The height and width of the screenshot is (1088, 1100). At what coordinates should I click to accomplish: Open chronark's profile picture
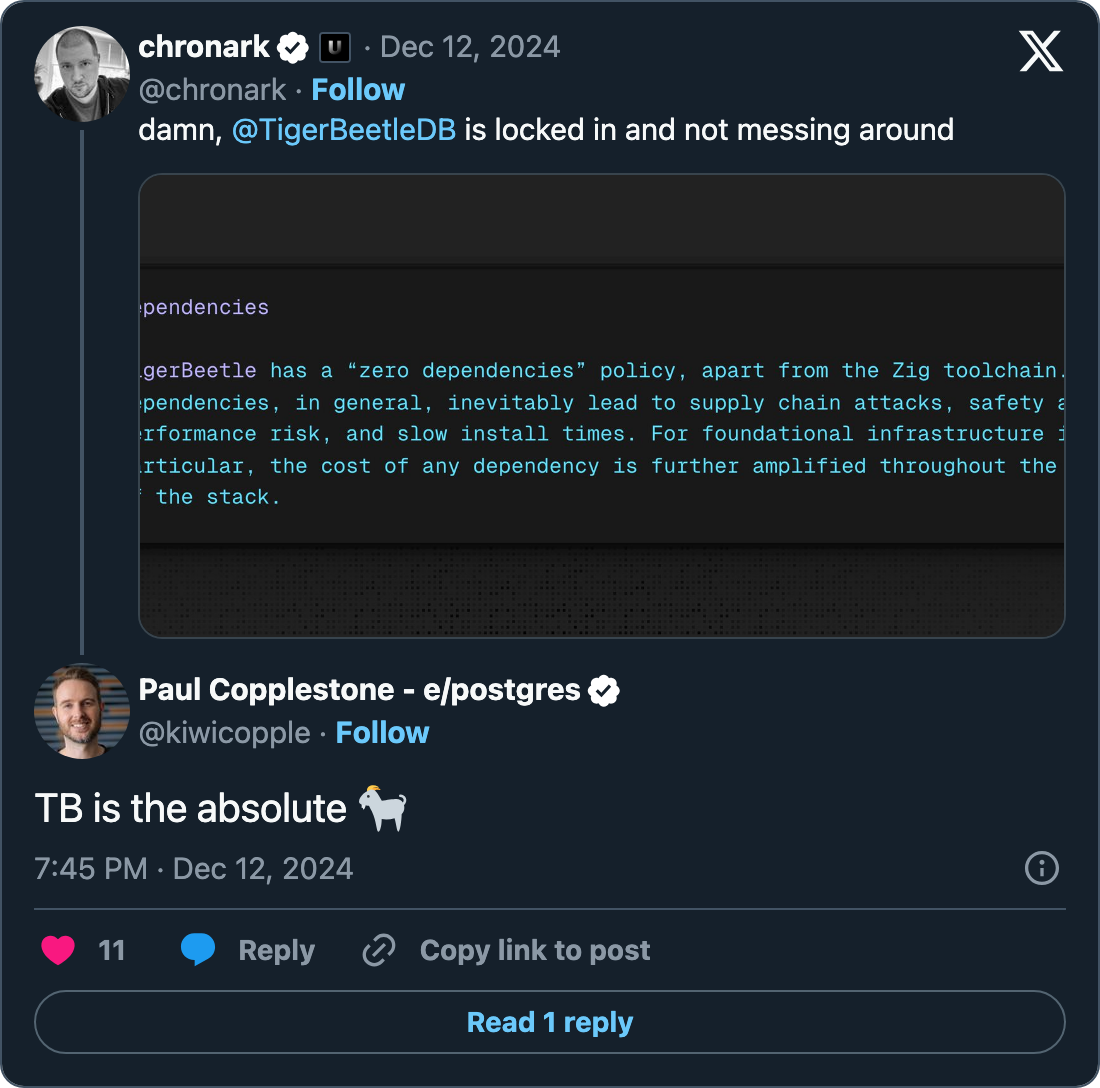point(82,74)
